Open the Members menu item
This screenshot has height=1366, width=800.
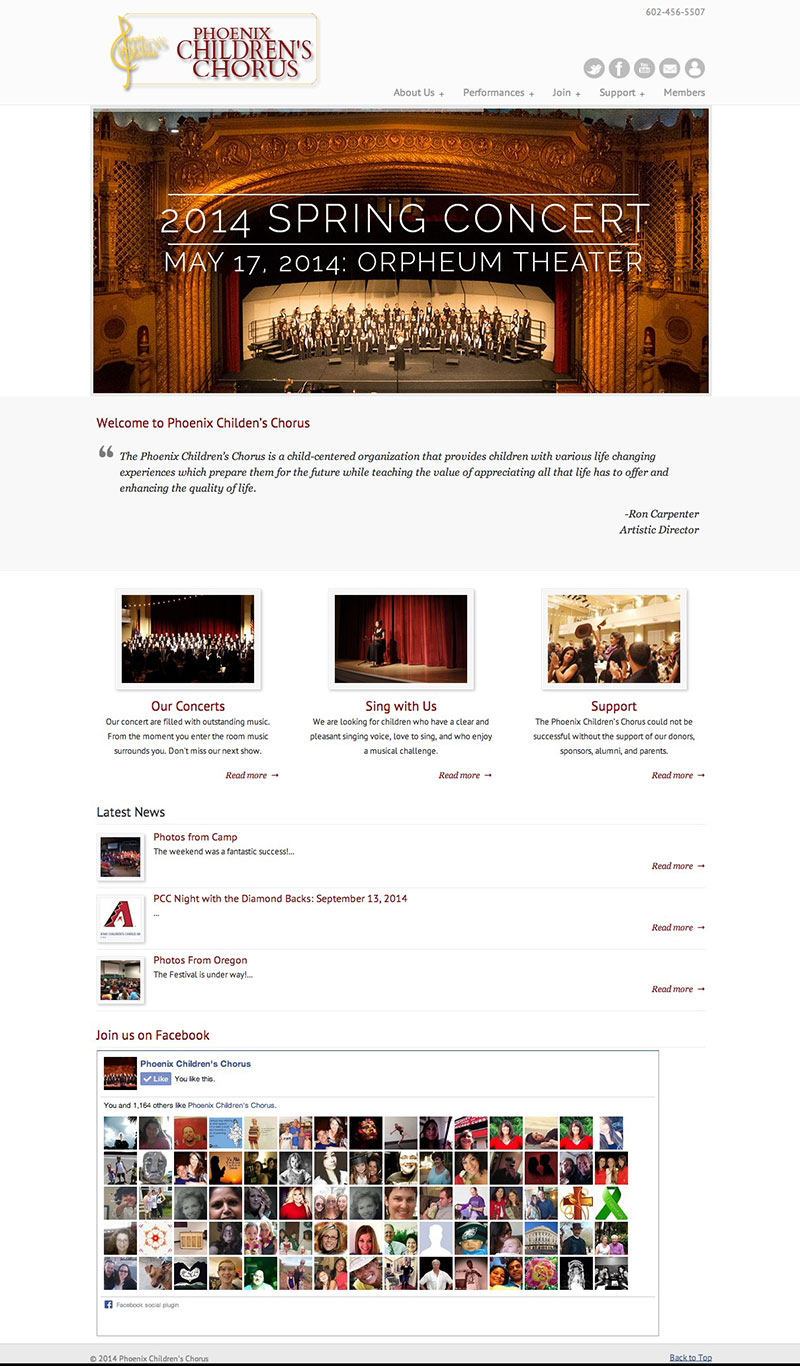coord(684,93)
